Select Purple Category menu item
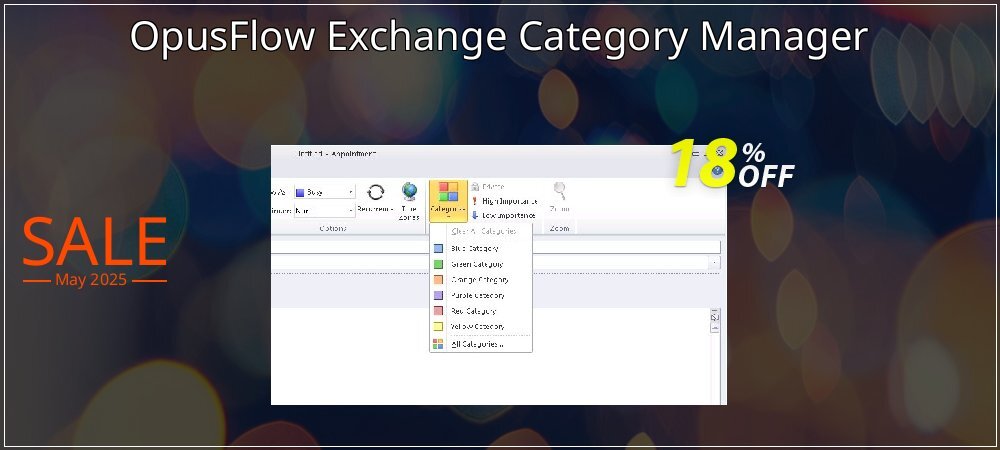Screen dimensions: 1000x450 (x=481, y=295)
